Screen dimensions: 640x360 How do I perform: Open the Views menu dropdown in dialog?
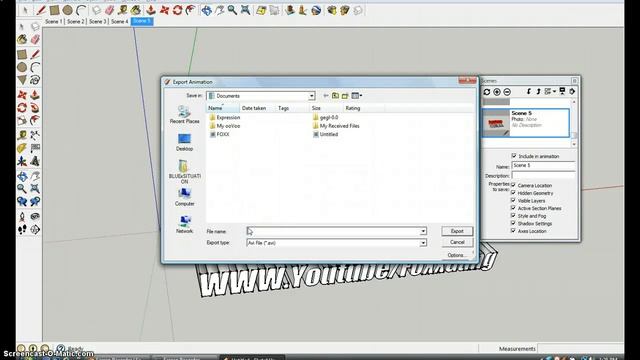coord(357,96)
